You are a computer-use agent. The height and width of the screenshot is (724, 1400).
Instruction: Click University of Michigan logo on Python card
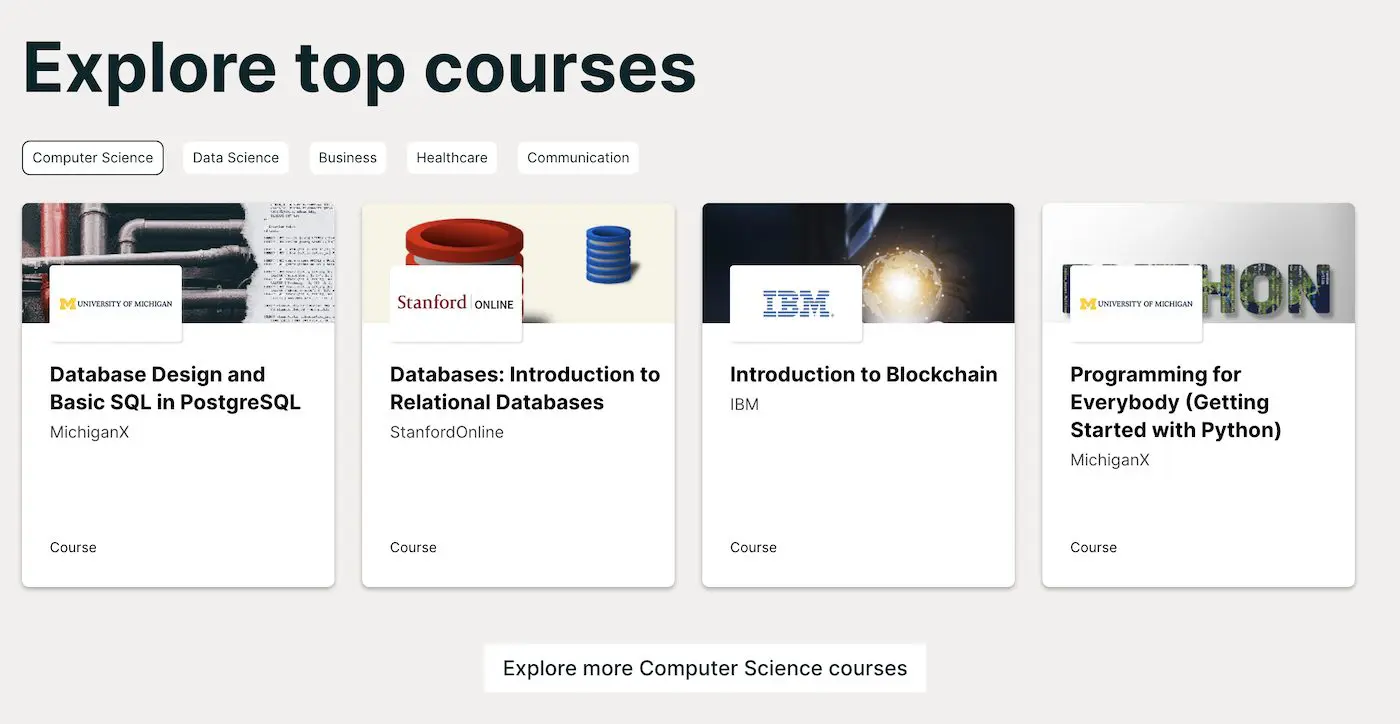pyautogui.click(x=1136, y=304)
